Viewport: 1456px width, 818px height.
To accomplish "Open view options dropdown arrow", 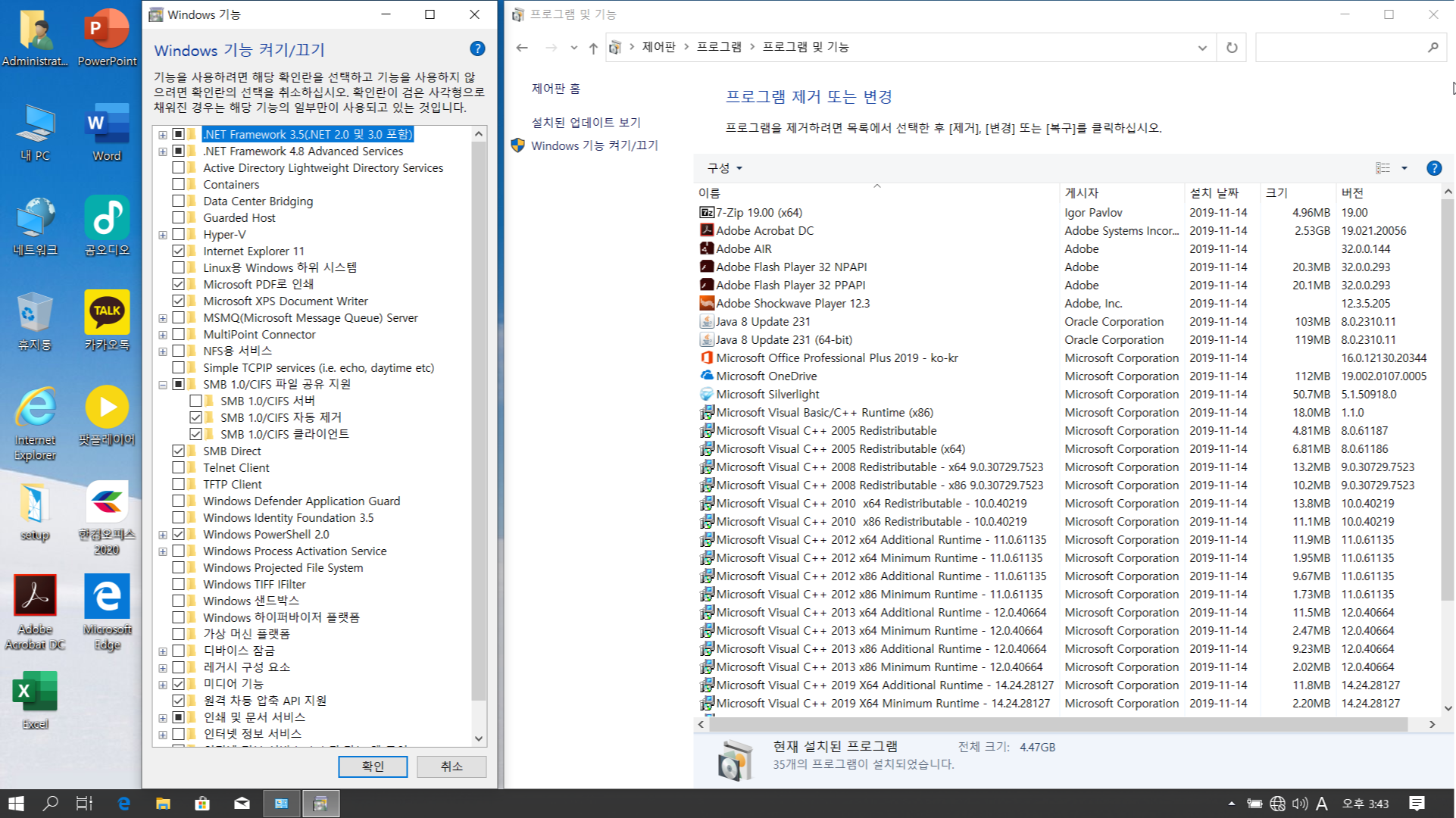I will [1404, 168].
